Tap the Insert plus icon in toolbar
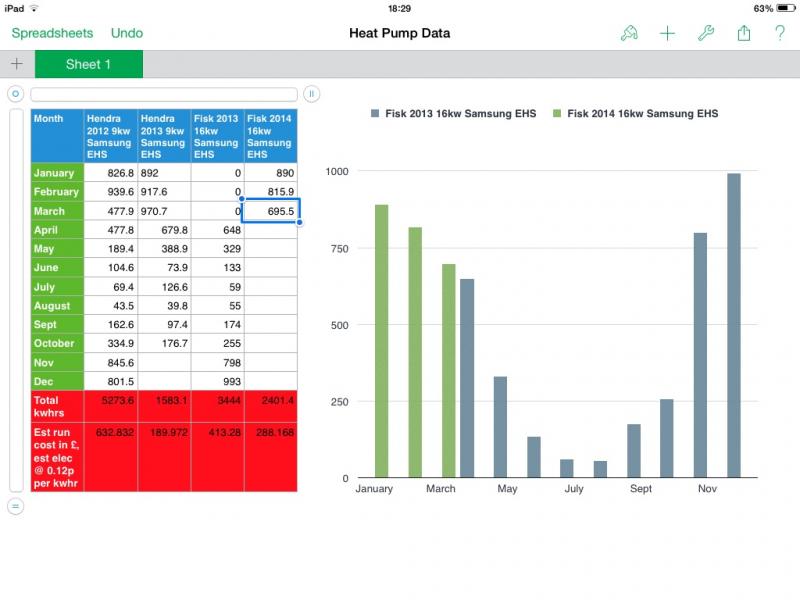The height and width of the screenshot is (600, 800). click(x=667, y=33)
